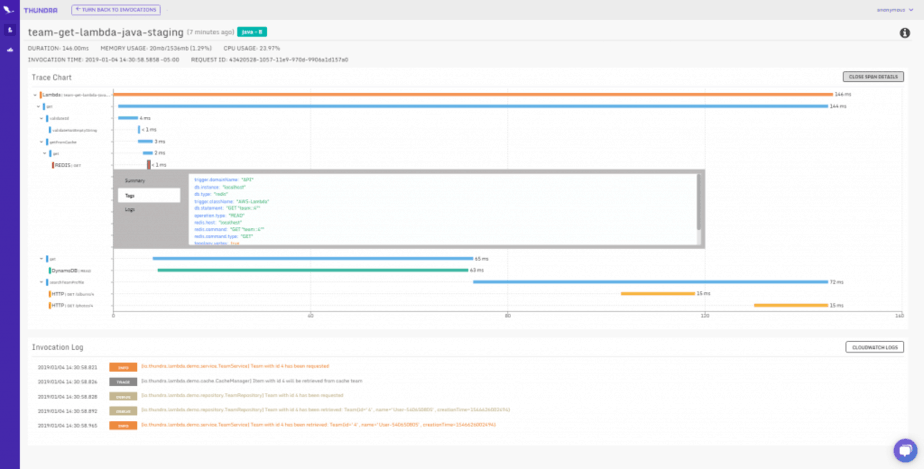The image size is (924, 469).
Task: Open the invocation info icon
Action: pyautogui.click(x=904, y=33)
